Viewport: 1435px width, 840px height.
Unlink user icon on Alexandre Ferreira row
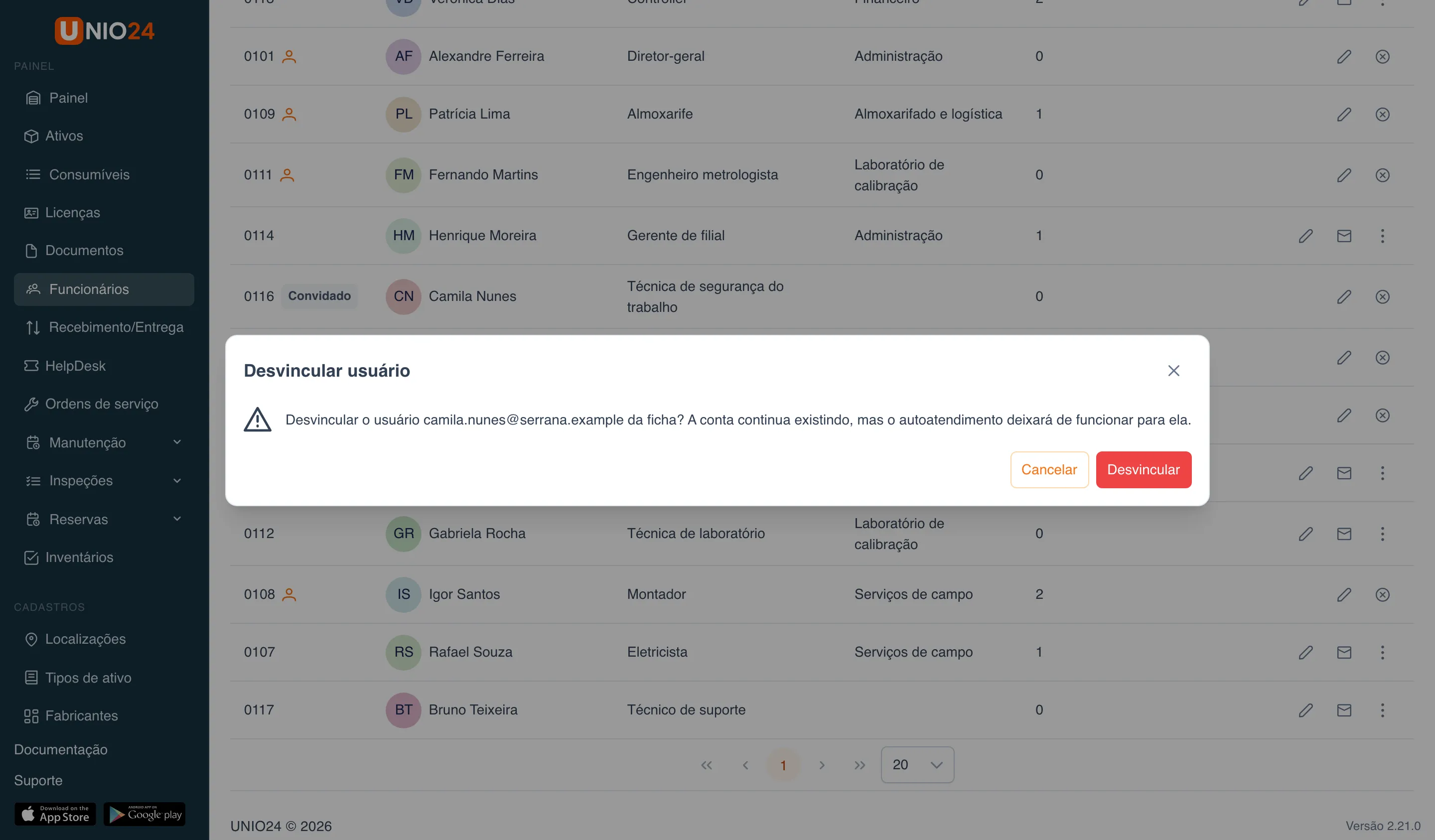pos(1382,56)
